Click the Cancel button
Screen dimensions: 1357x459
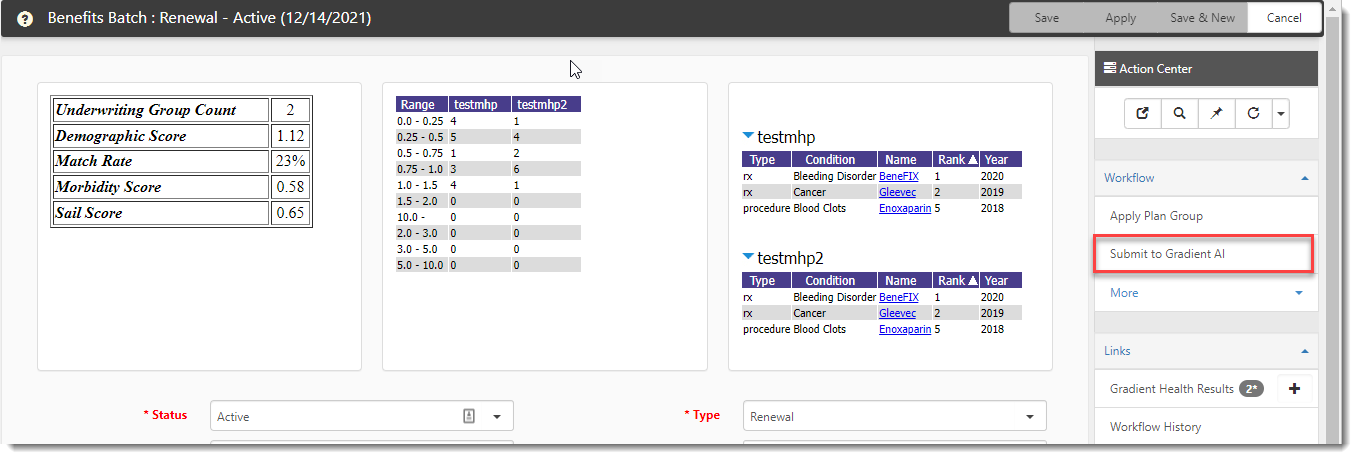tap(1284, 18)
